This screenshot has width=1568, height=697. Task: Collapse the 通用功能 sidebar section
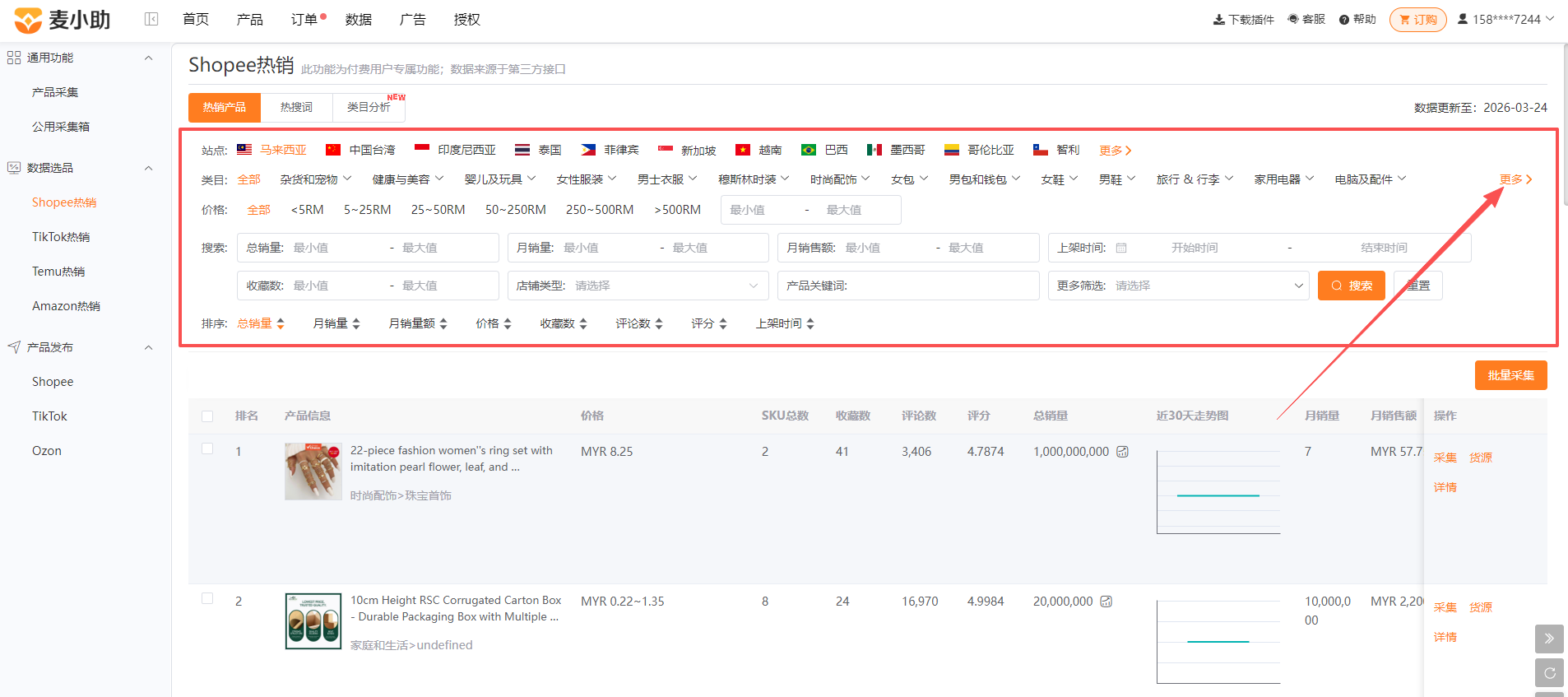(x=149, y=58)
